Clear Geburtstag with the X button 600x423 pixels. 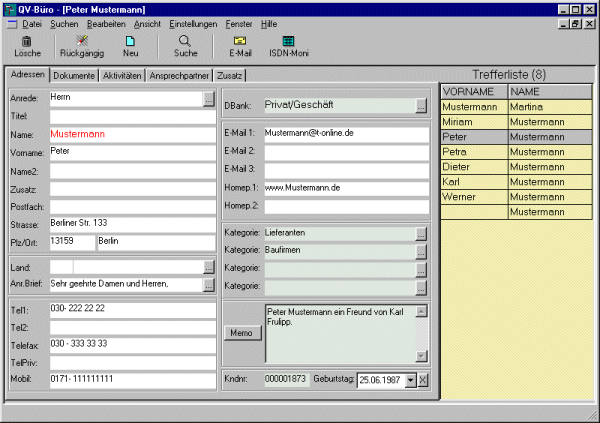coord(423,380)
